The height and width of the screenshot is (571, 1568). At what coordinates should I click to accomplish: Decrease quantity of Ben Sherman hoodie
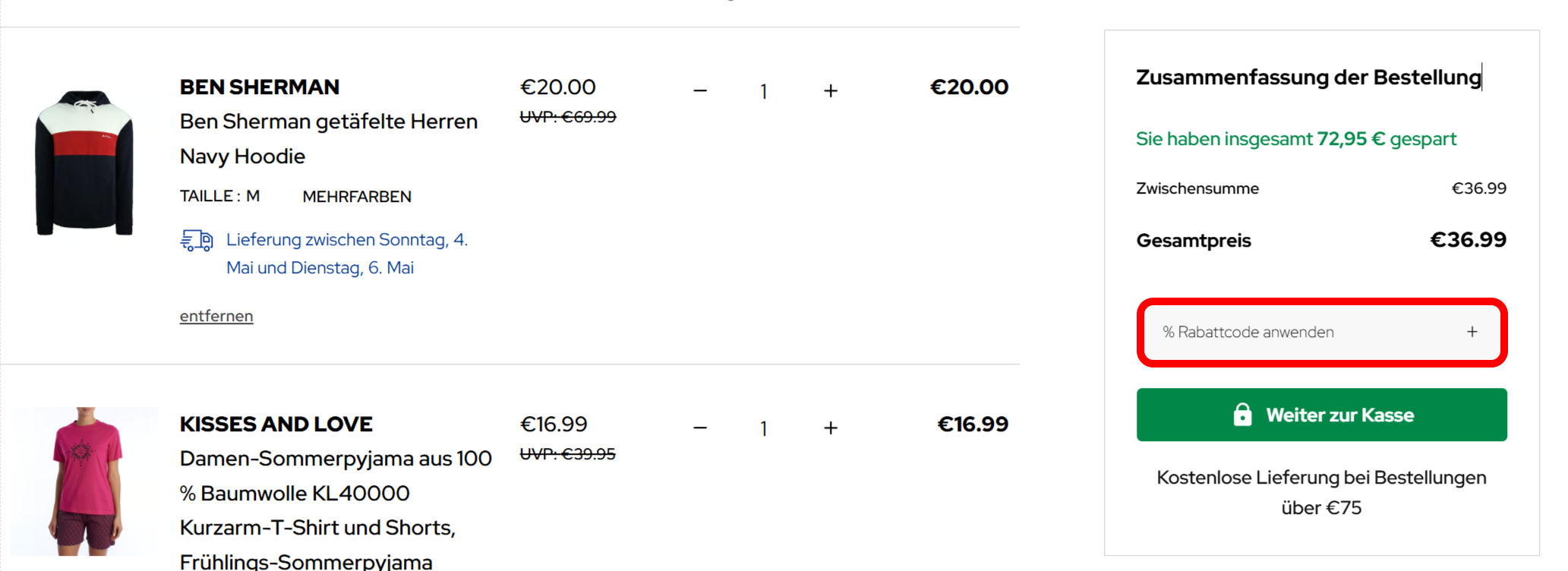tap(700, 90)
